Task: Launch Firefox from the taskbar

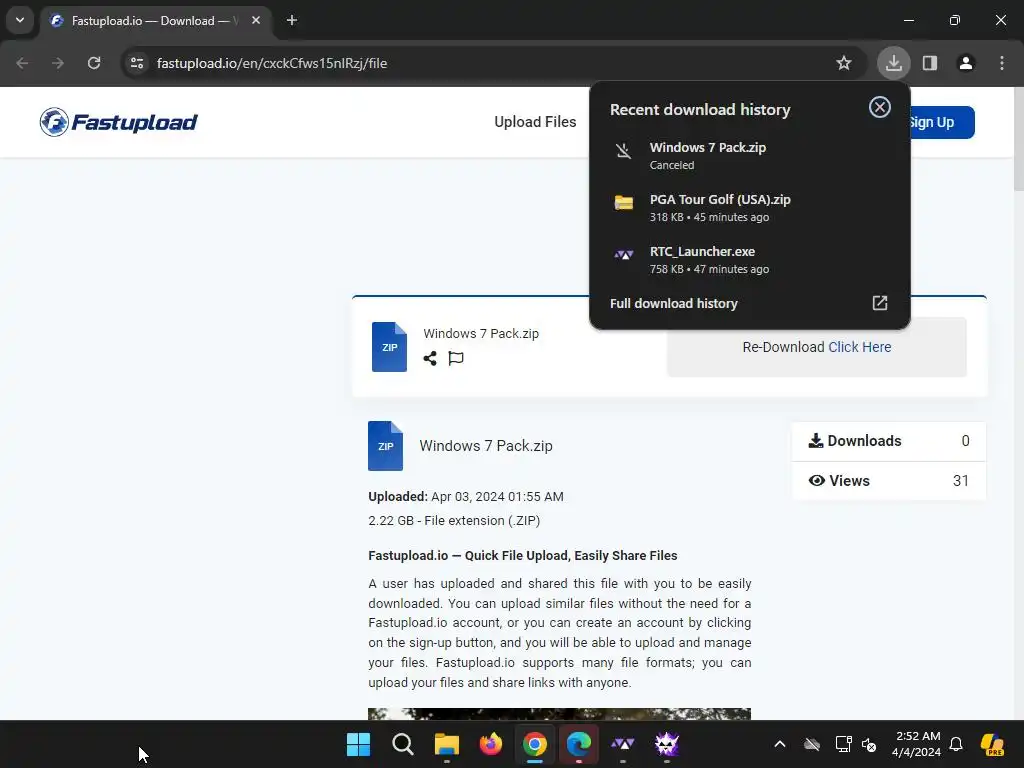Action: (490, 744)
